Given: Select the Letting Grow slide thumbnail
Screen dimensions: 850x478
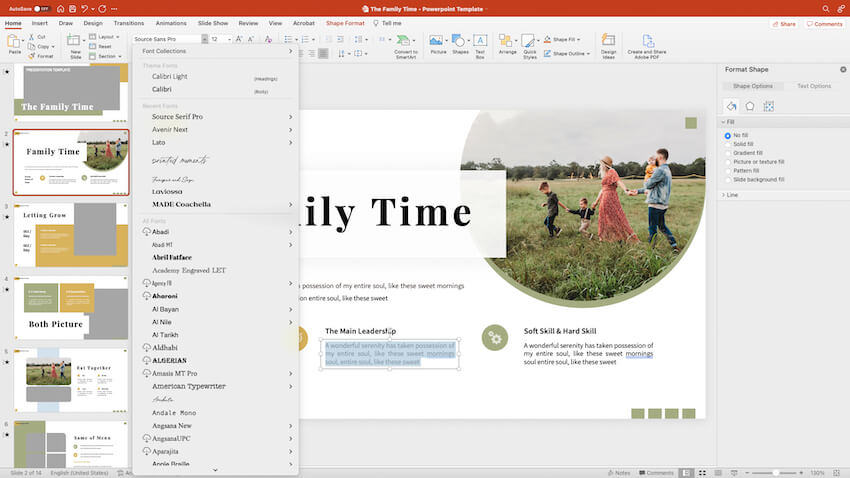Looking at the screenshot, I should tap(70, 236).
